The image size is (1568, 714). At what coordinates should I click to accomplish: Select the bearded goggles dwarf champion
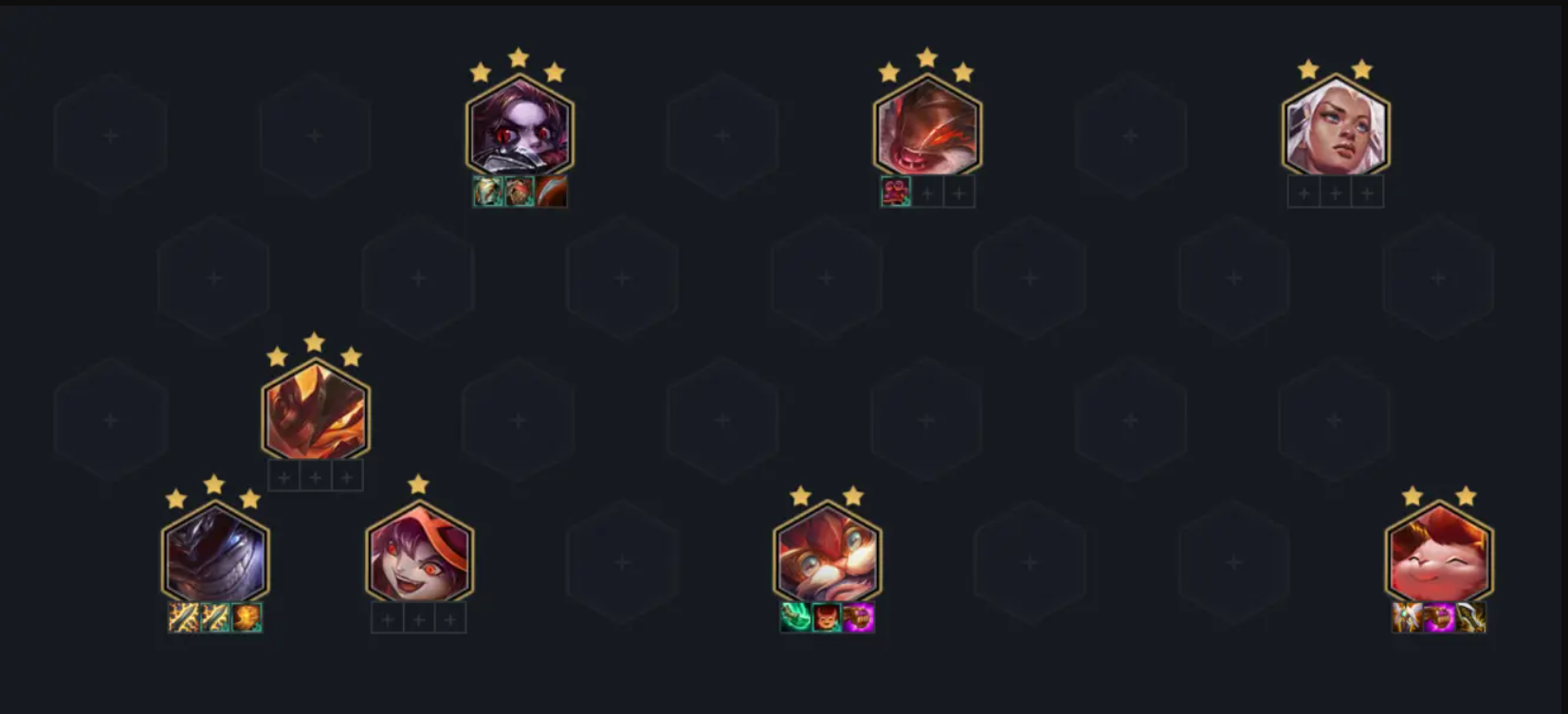click(x=827, y=553)
